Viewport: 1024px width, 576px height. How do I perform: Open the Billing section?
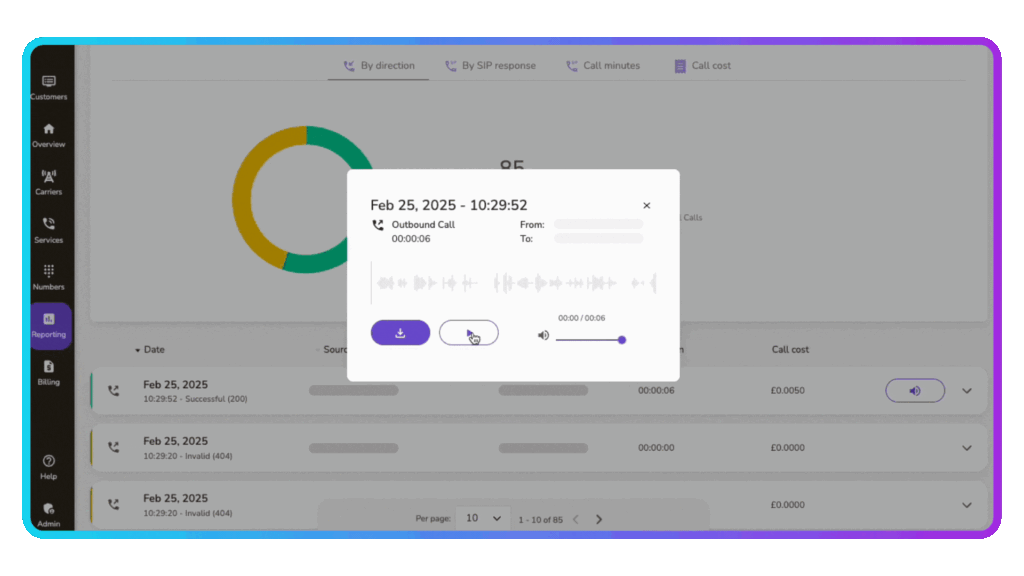tap(48, 372)
